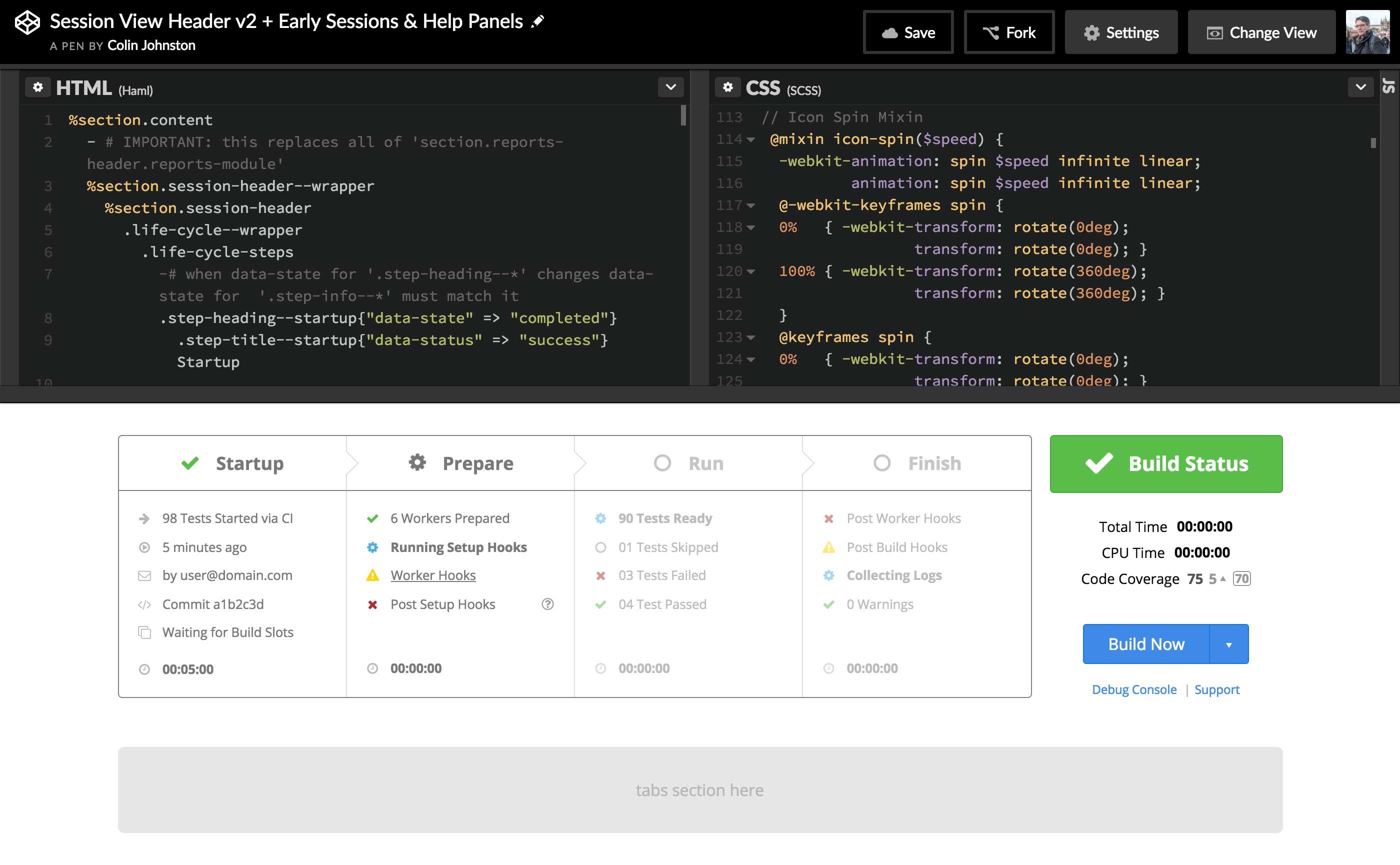Click the pencil icon to edit pen title

point(537,21)
